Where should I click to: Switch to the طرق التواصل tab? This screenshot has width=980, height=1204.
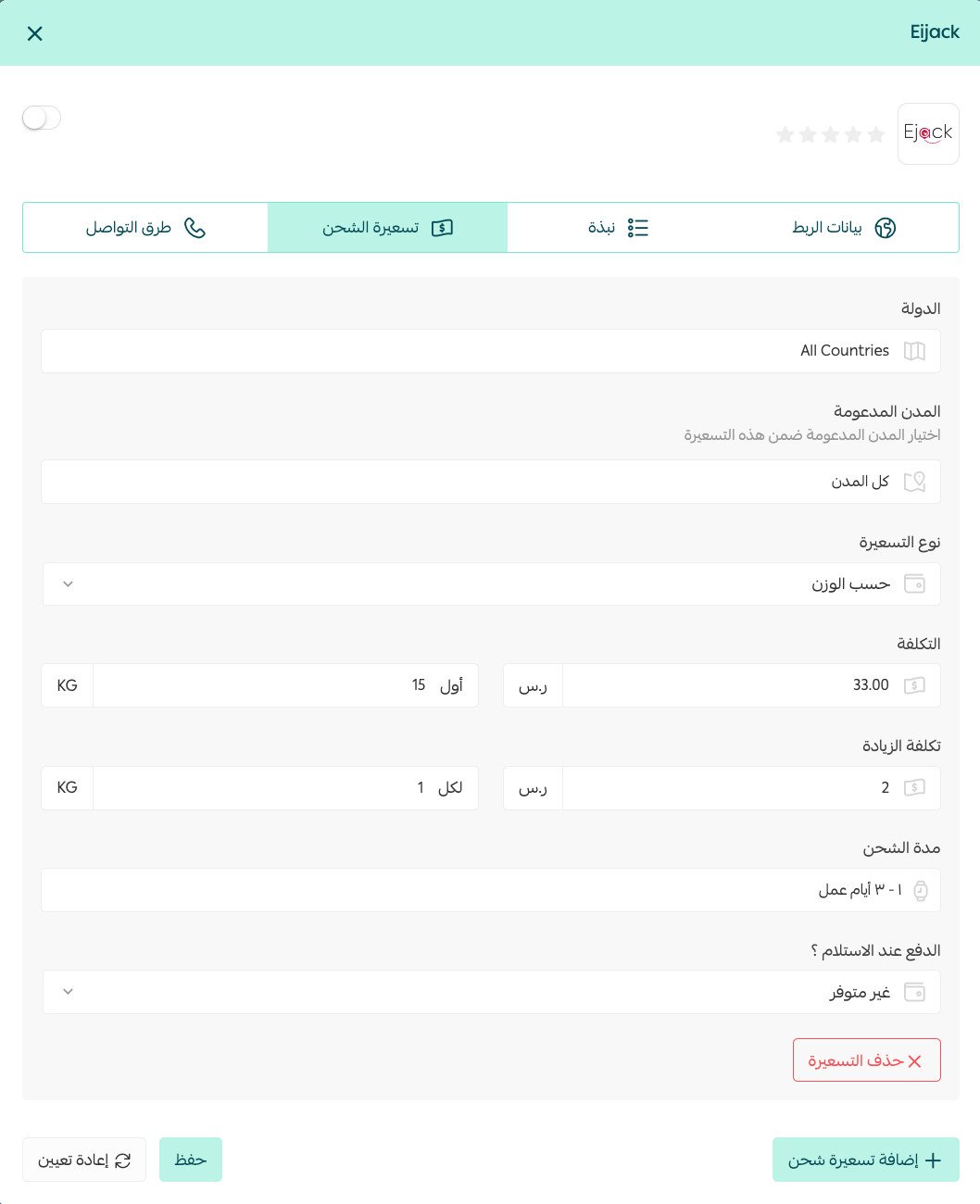(145, 228)
